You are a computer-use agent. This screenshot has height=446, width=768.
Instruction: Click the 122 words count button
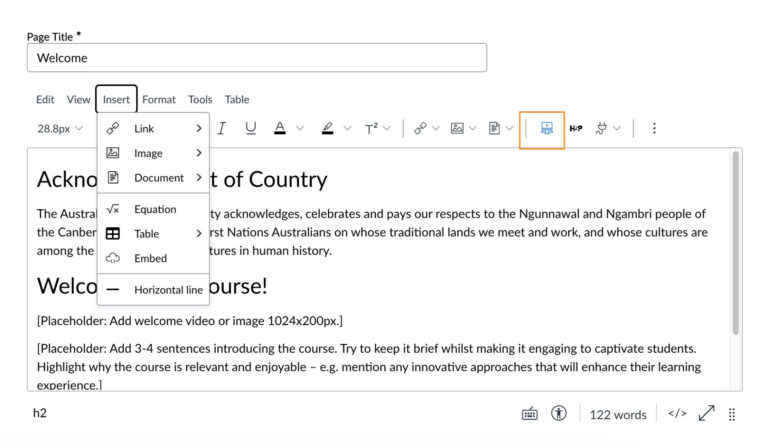pos(618,414)
